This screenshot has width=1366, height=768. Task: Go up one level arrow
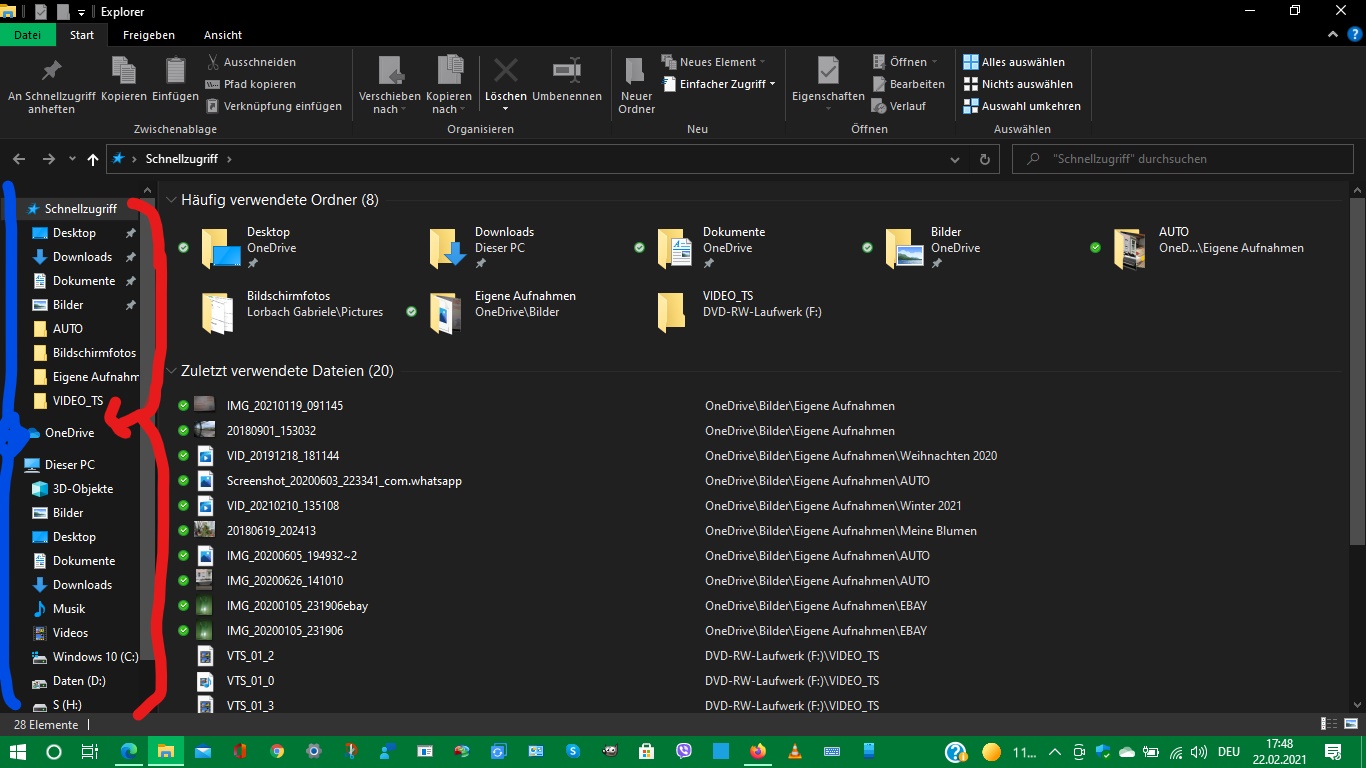point(93,159)
